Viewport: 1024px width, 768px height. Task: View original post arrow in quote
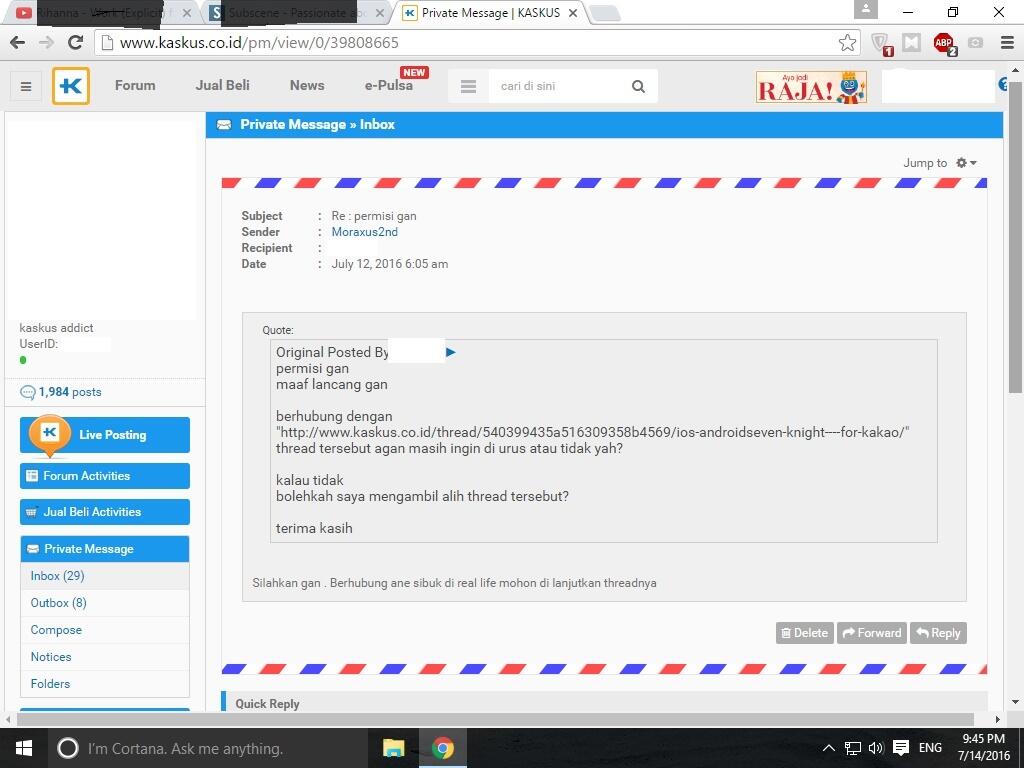coord(451,352)
